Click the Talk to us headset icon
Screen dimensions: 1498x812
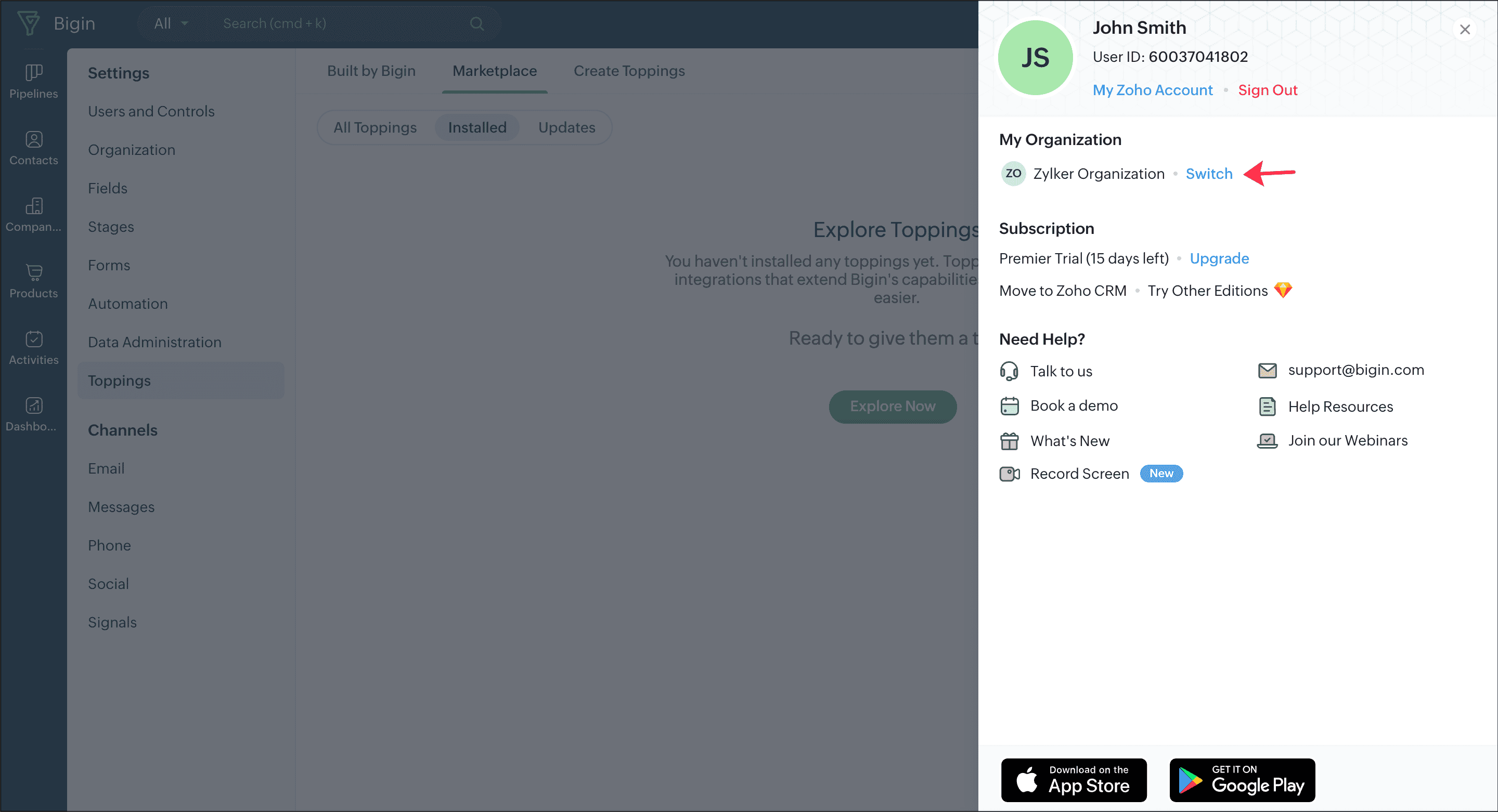(1009, 371)
